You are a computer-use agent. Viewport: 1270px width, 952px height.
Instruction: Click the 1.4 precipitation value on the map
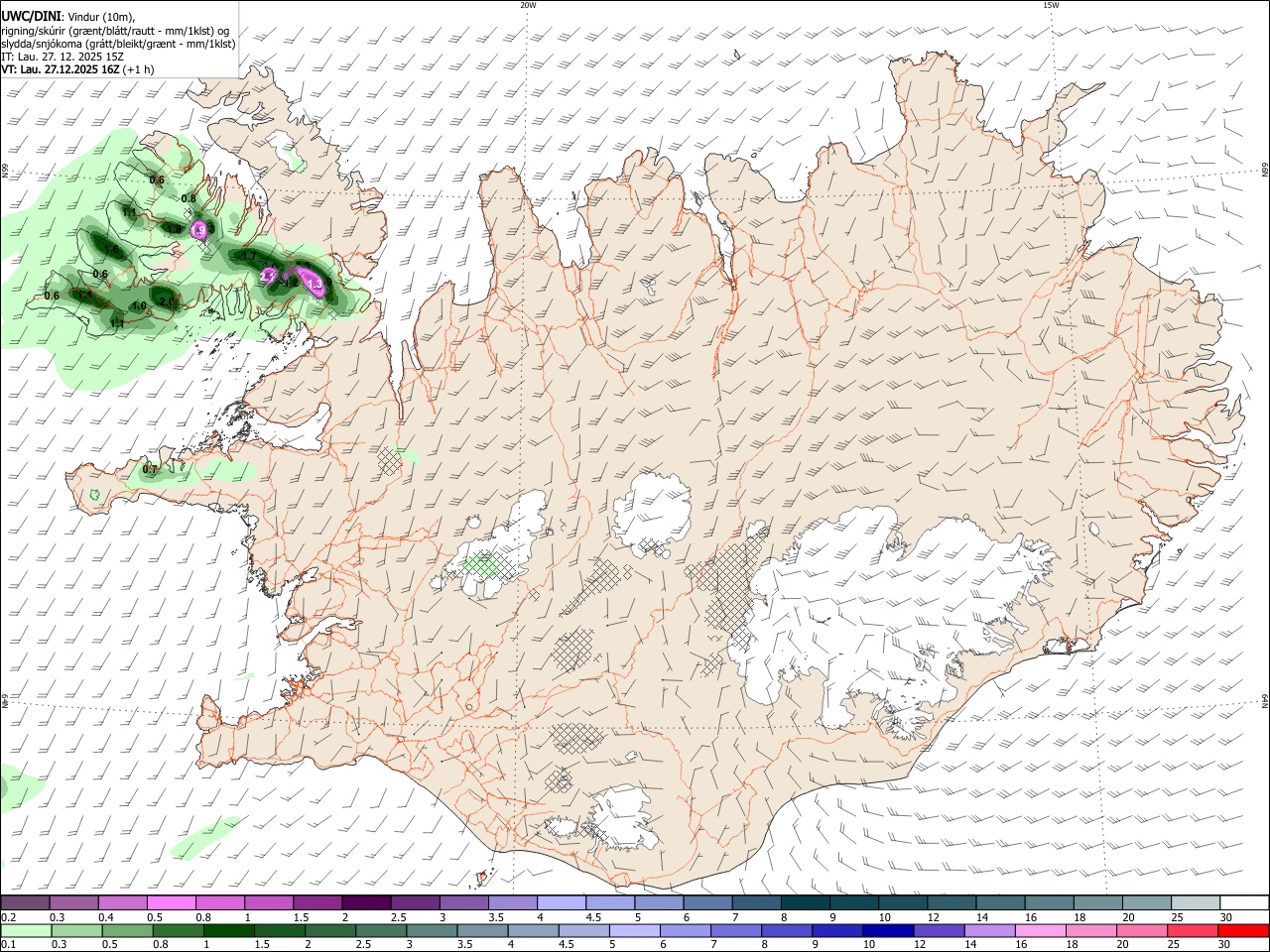pos(84,295)
